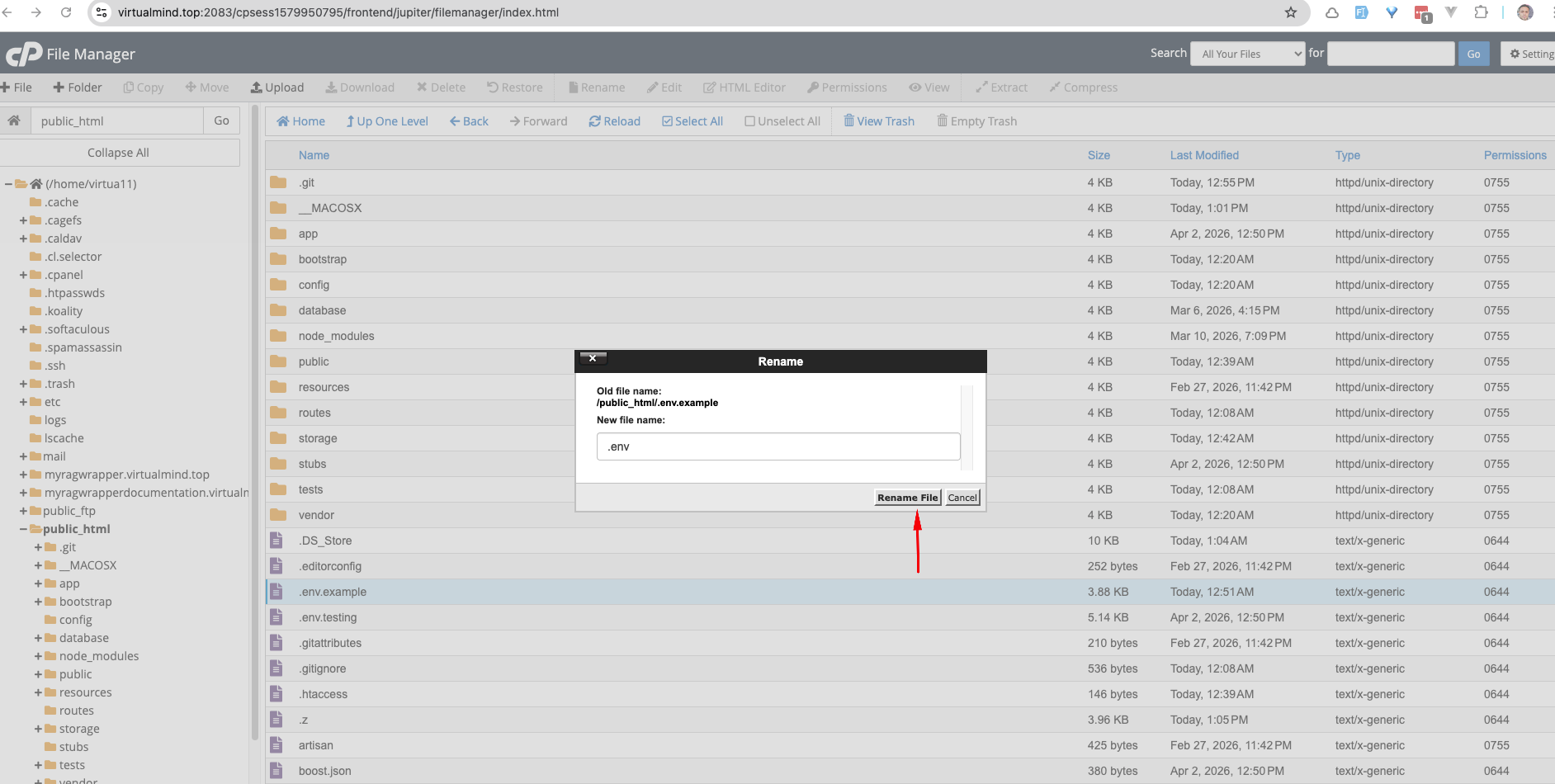Click the Extract toolbar button
This screenshot has width=1555, height=784.
coord(1001,87)
